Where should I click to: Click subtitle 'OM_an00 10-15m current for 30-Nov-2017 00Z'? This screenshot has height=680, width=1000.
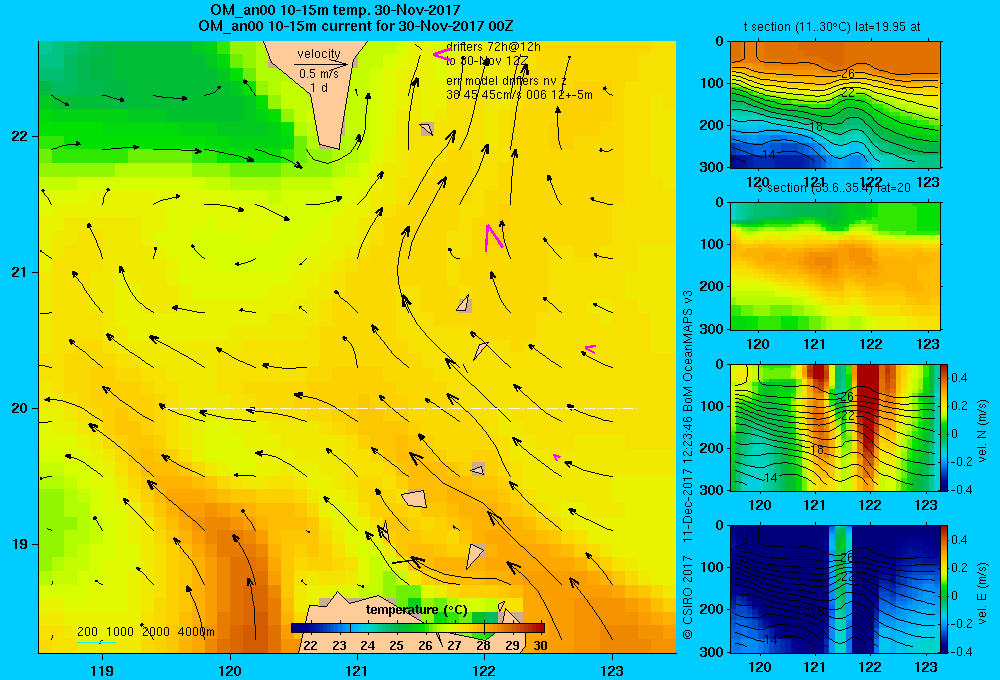[355, 26]
